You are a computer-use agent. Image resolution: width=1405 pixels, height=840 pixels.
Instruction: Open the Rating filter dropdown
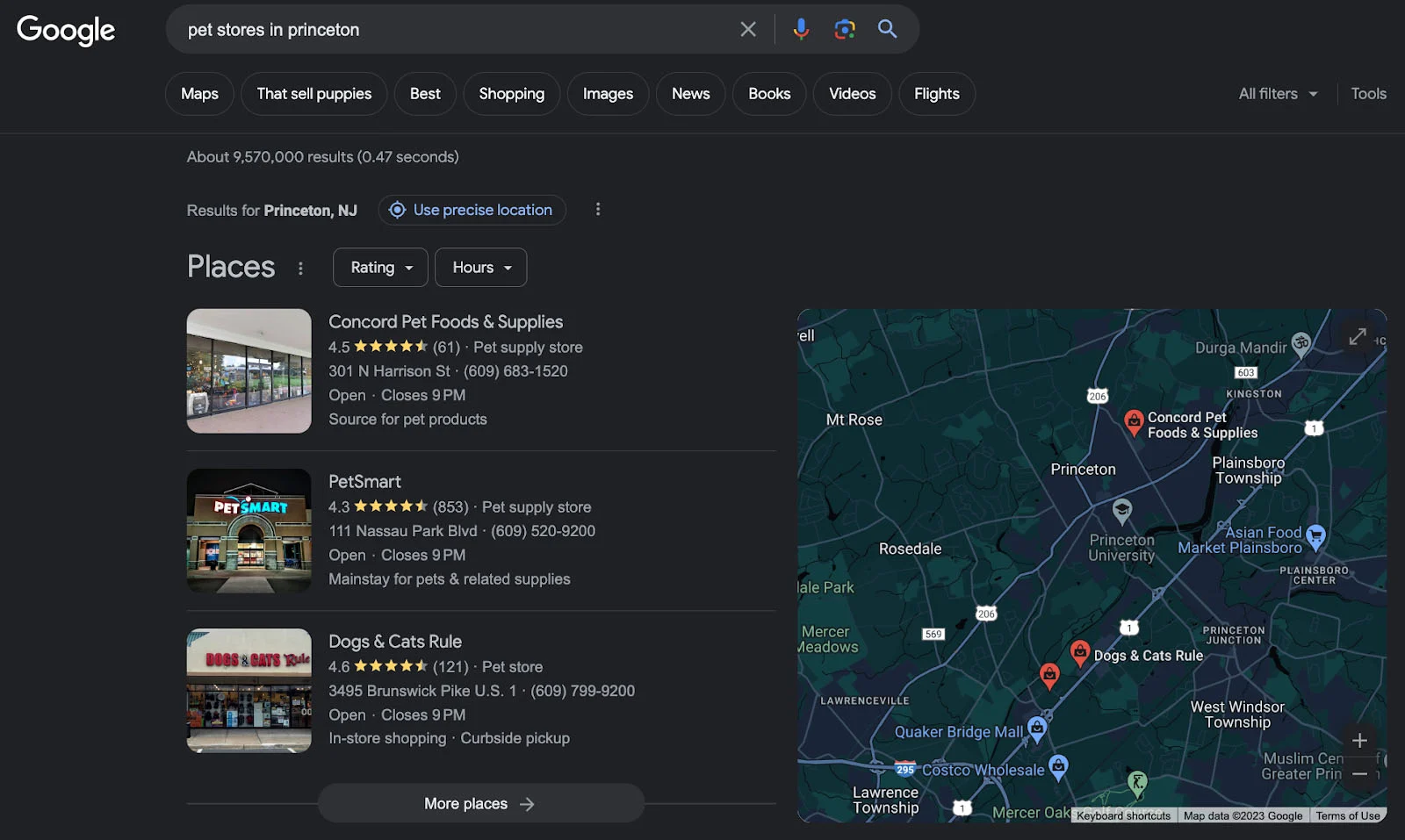coord(380,267)
